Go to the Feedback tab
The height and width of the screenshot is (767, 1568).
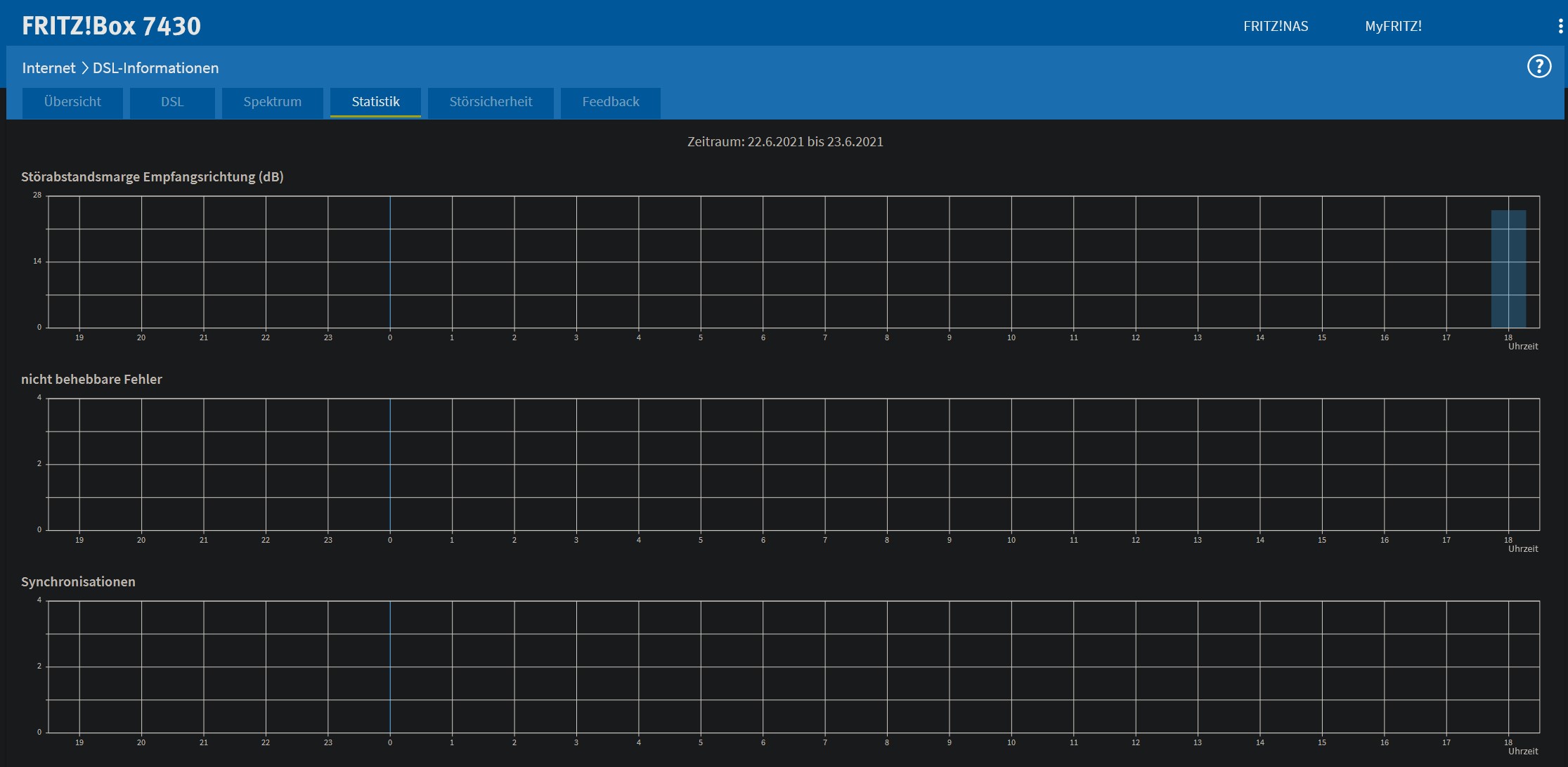point(610,102)
